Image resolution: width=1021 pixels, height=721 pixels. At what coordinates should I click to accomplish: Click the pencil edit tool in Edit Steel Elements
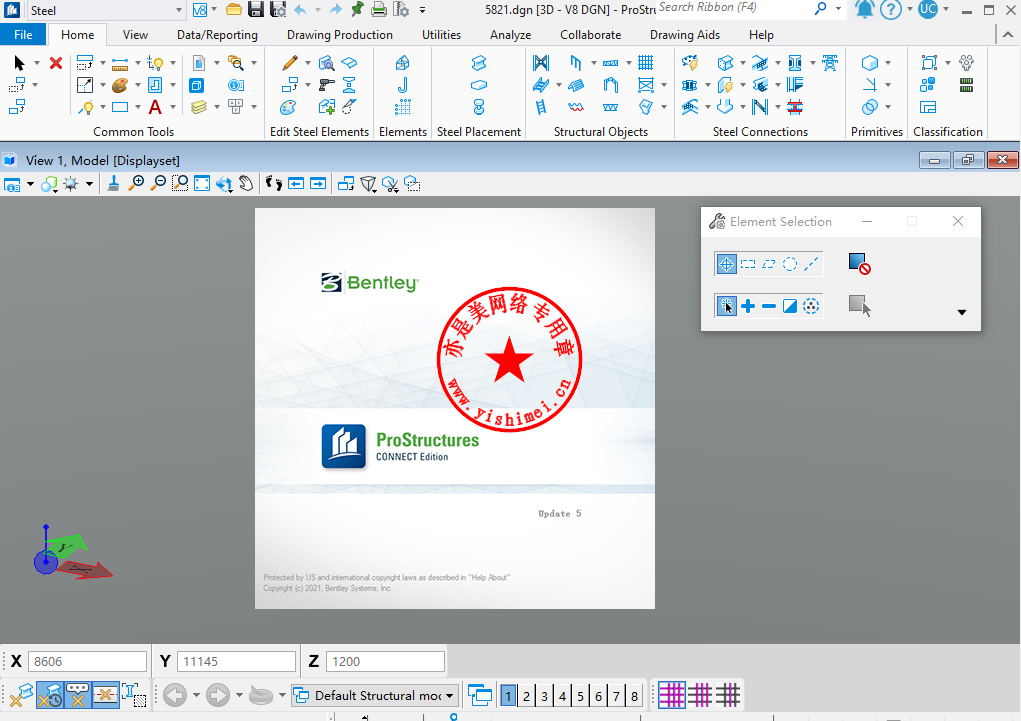pyautogui.click(x=290, y=63)
